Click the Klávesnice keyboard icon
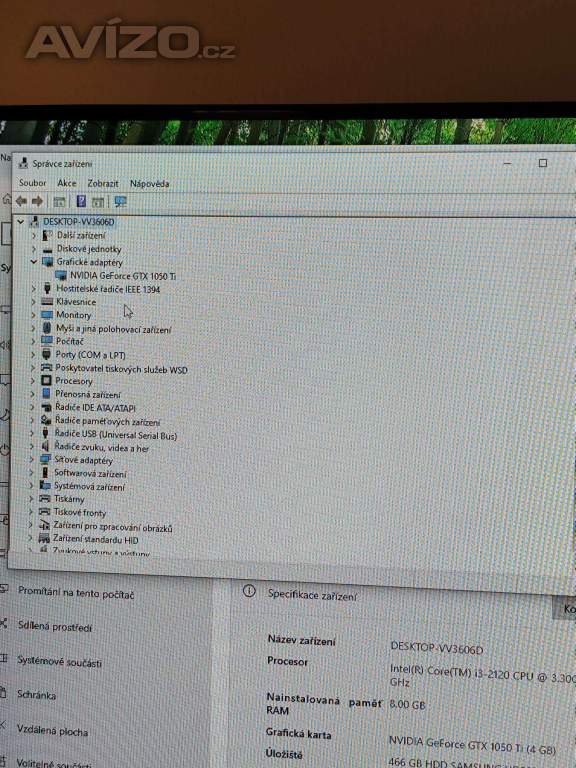576x768 pixels. pos(47,301)
